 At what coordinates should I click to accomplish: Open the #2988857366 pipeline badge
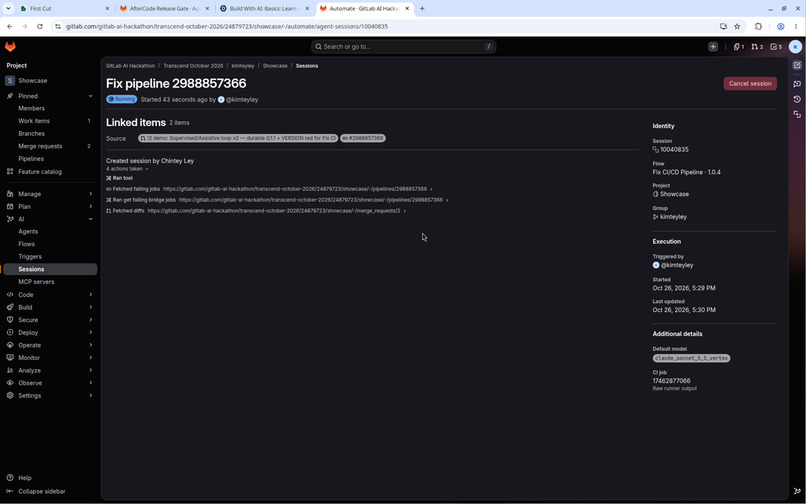click(x=363, y=138)
